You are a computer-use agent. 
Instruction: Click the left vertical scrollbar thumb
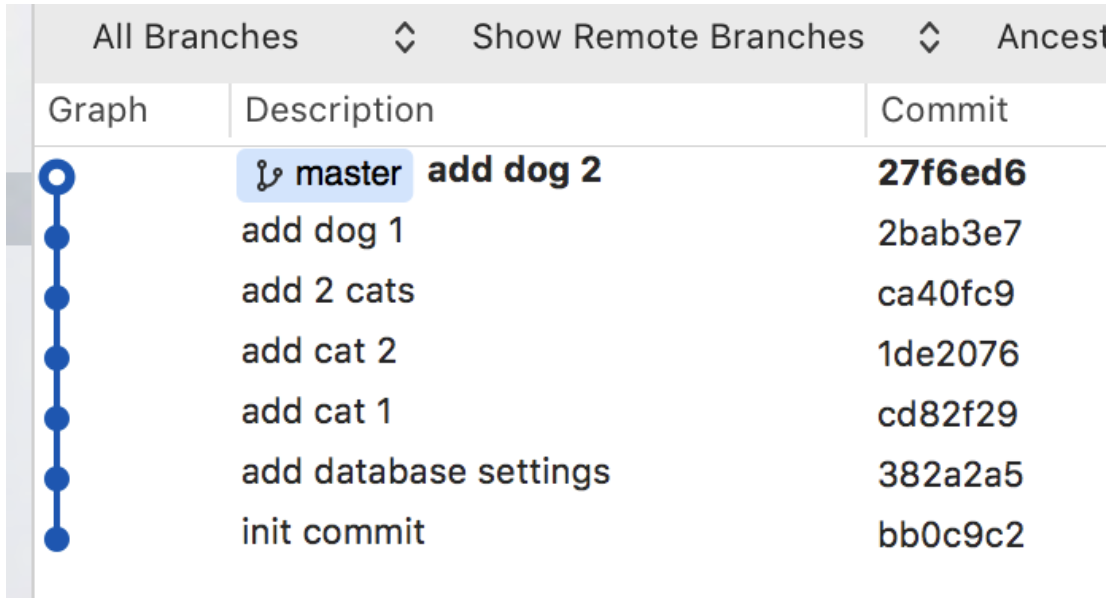coord(18,208)
